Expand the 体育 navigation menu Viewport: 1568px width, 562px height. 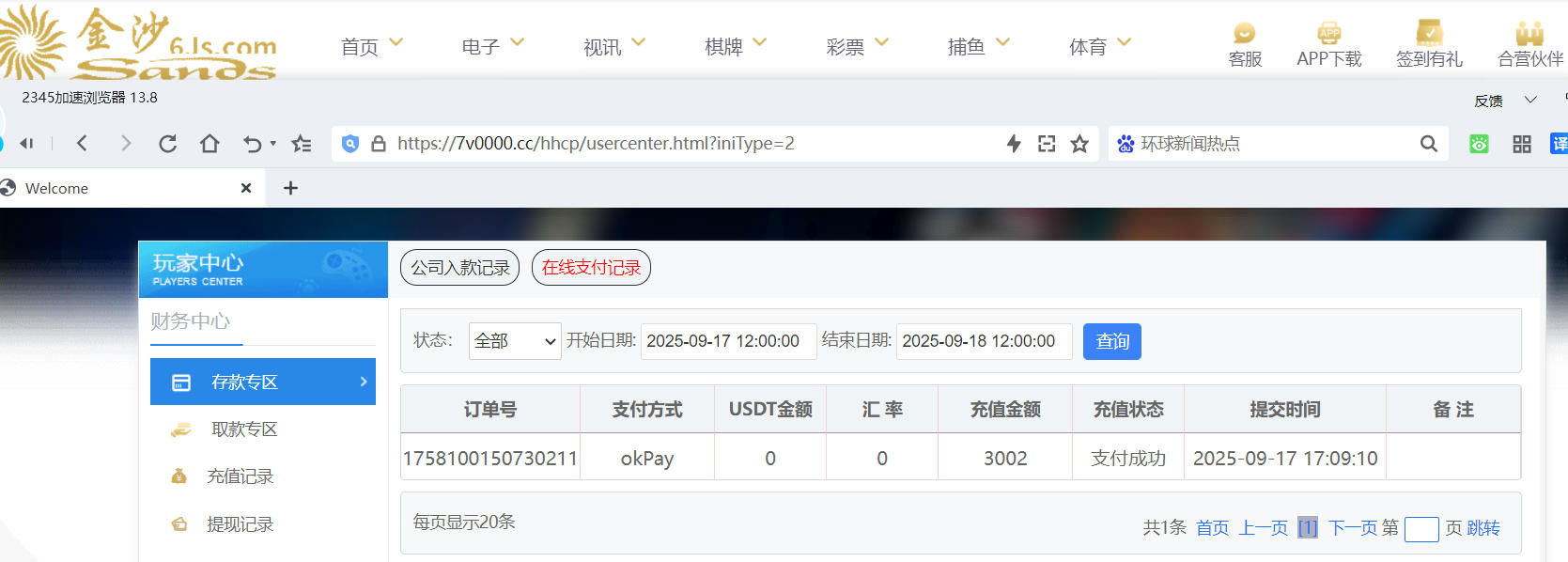pyautogui.click(x=1099, y=46)
